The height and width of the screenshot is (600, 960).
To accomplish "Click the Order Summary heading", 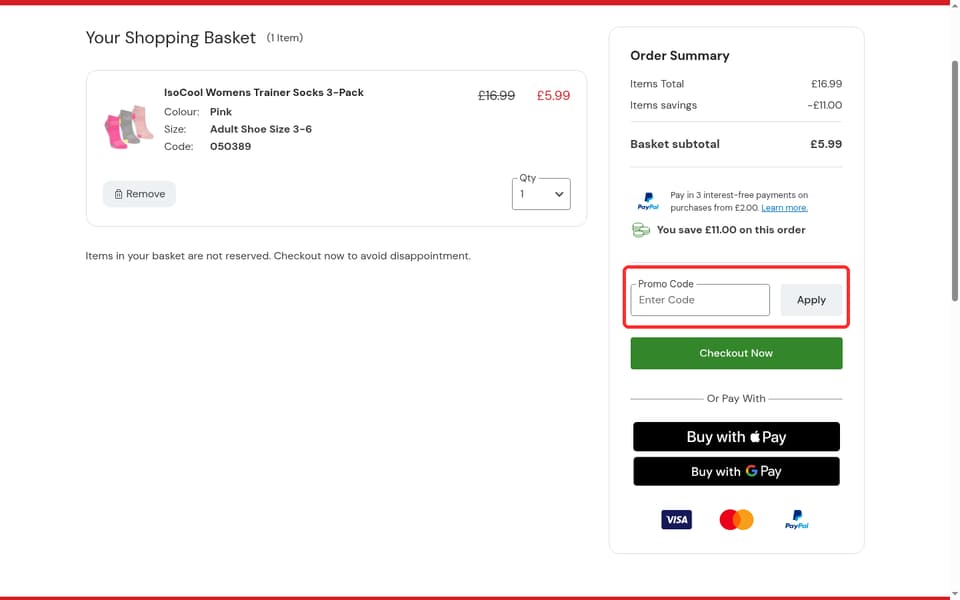I will (x=680, y=56).
